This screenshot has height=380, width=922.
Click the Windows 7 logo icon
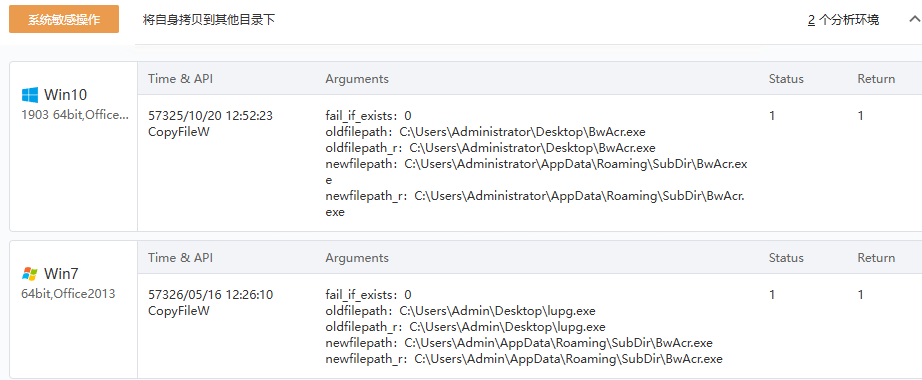click(29, 274)
